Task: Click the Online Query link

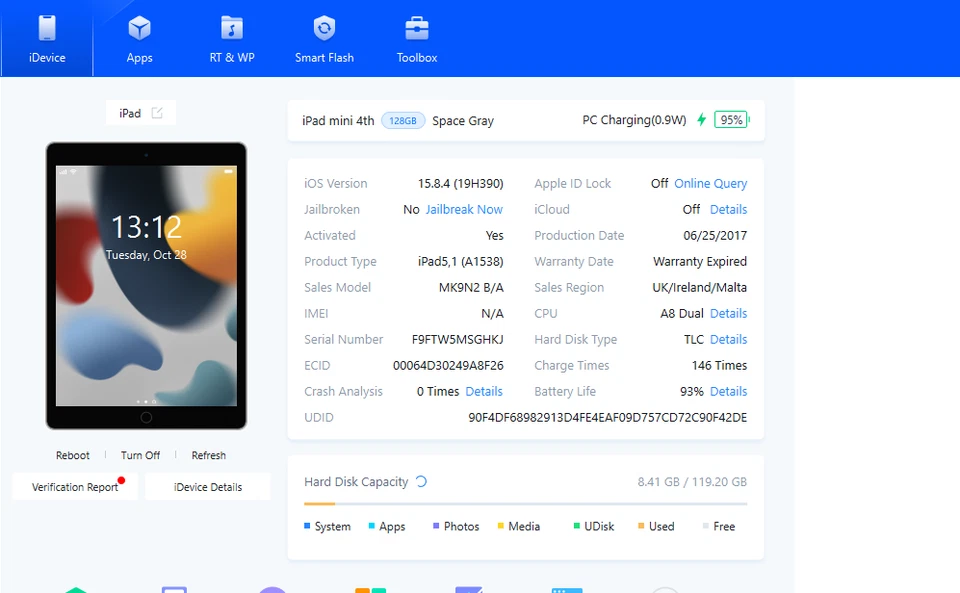Action: click(710, 184)
